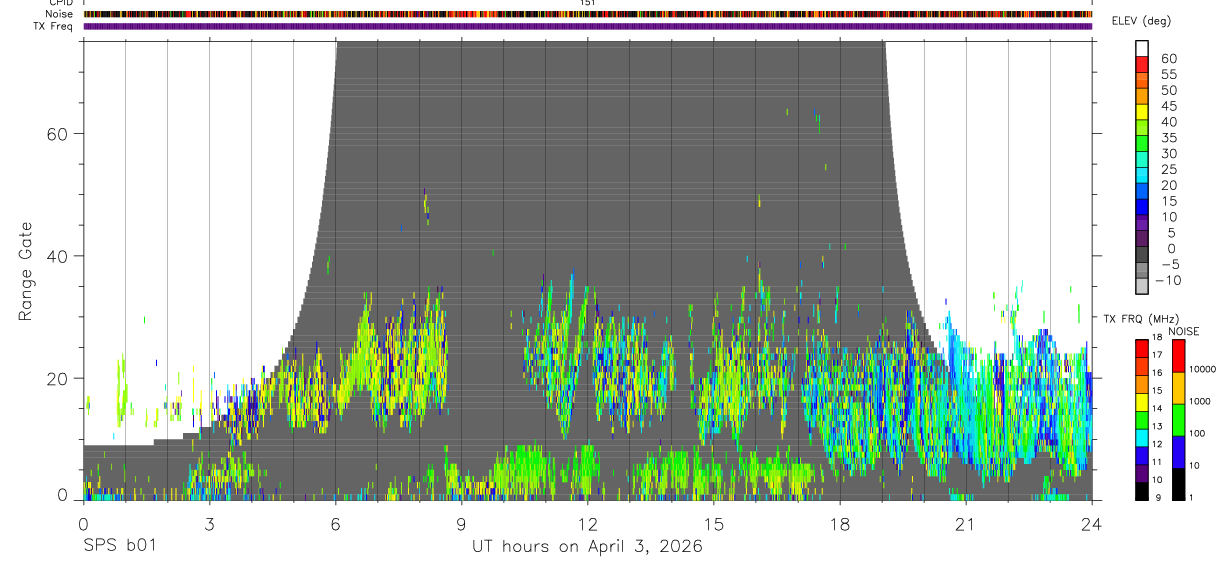Click ELEV colorbar label '55'
Image resolution: width=1228 pixels, height=567 pixels.
1168,75
